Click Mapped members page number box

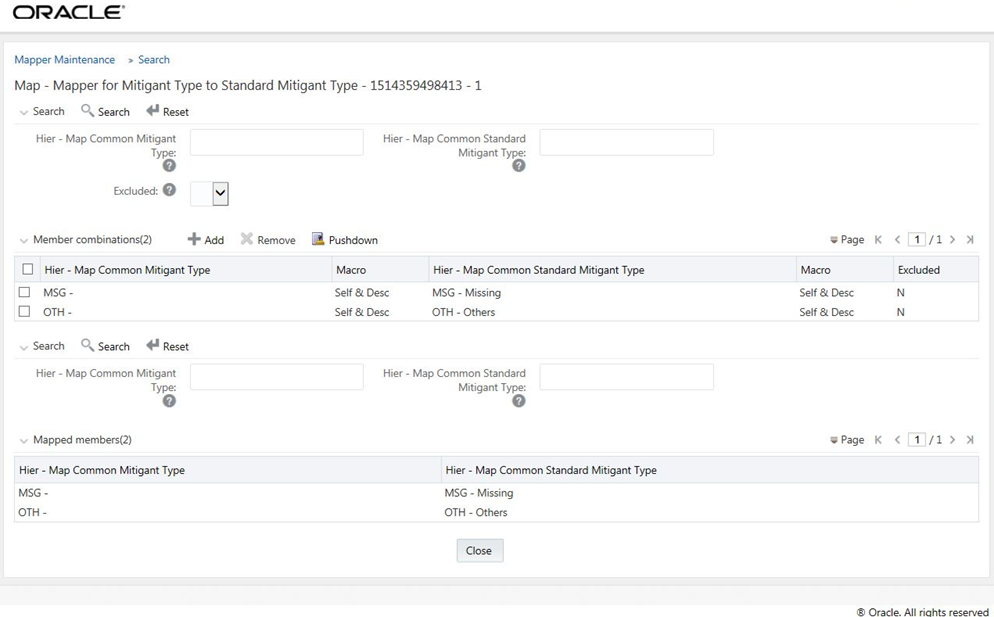coord(917,440)
